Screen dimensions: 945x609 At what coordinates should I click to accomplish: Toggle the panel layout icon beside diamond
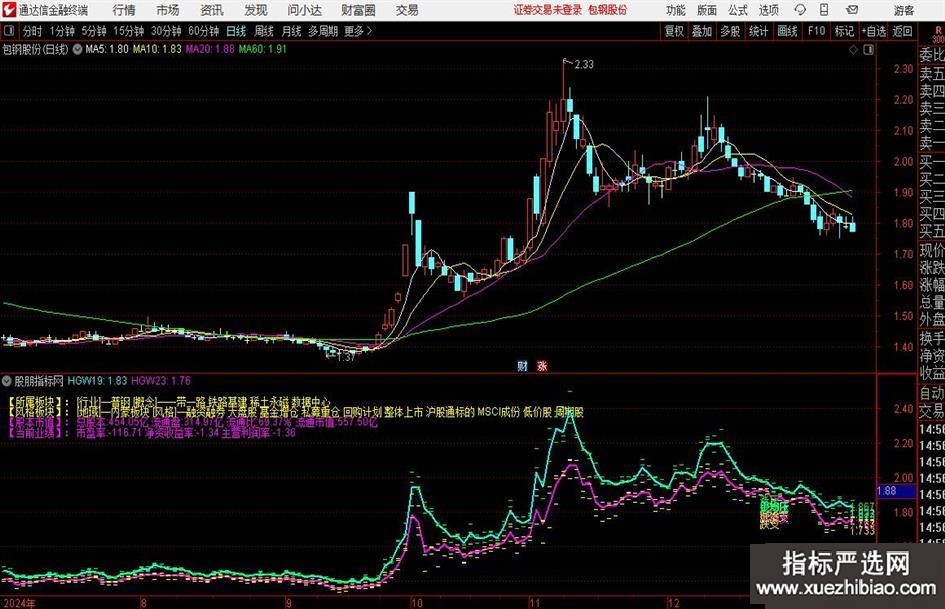868,49
